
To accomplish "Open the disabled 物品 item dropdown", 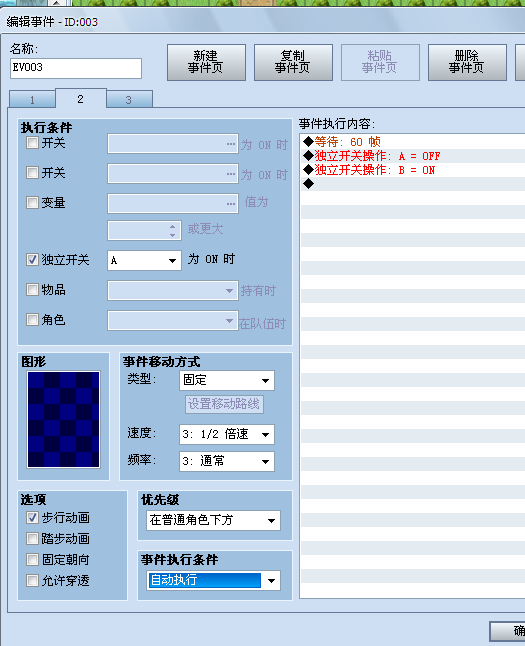I will coord(173,290).
